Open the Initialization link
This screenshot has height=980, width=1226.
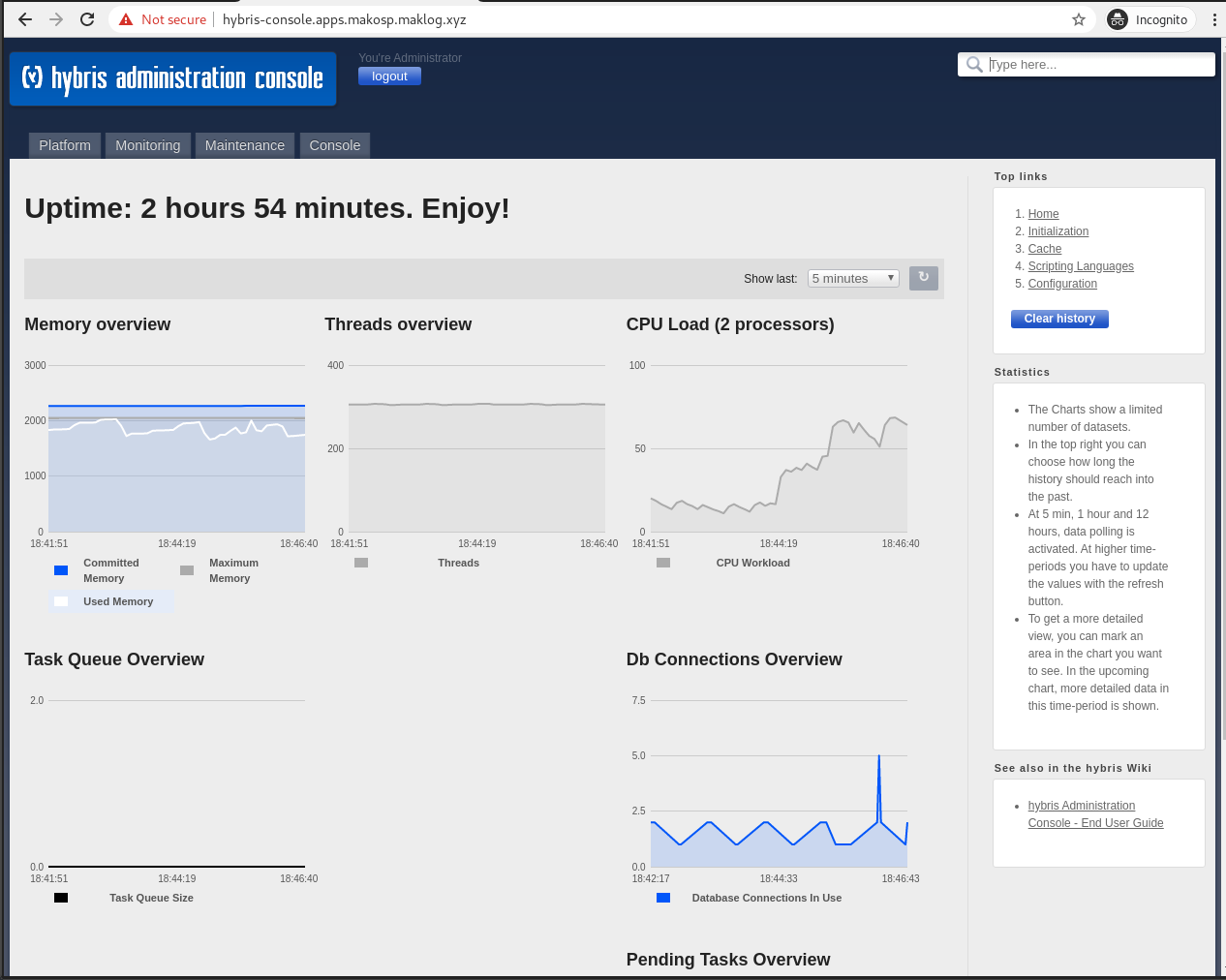coord(1058,231)
